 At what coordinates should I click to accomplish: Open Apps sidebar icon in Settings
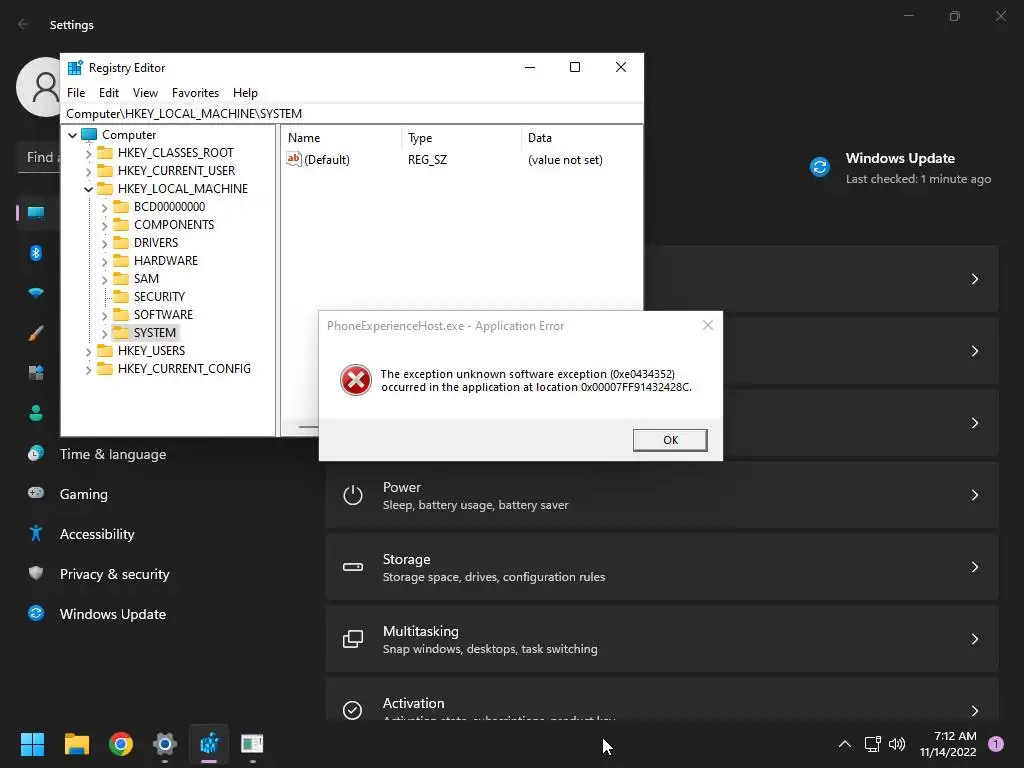point(36,373)
